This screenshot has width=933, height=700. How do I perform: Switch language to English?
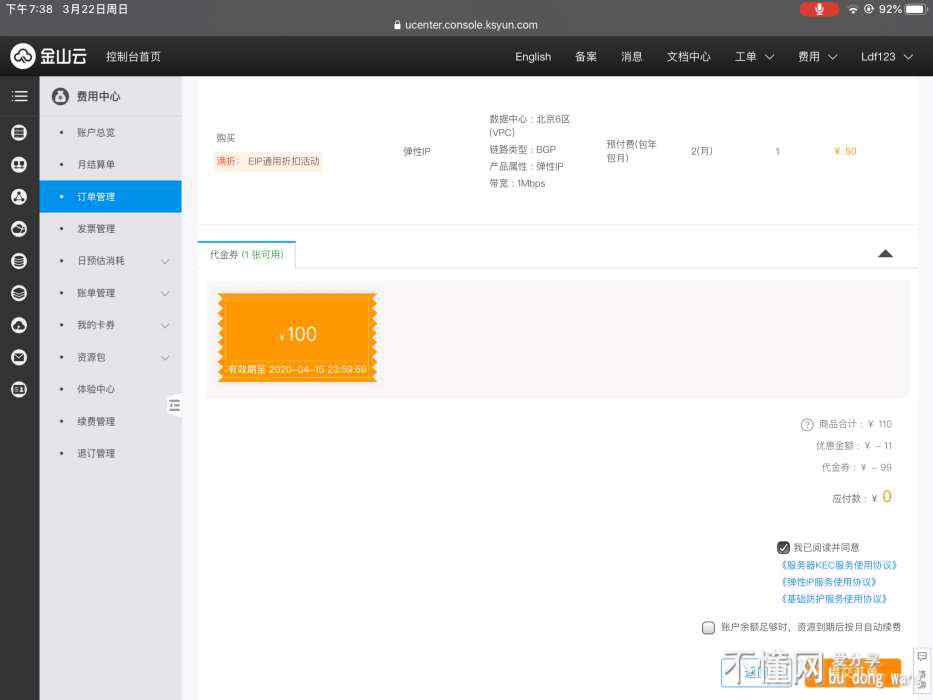point(533,57)
